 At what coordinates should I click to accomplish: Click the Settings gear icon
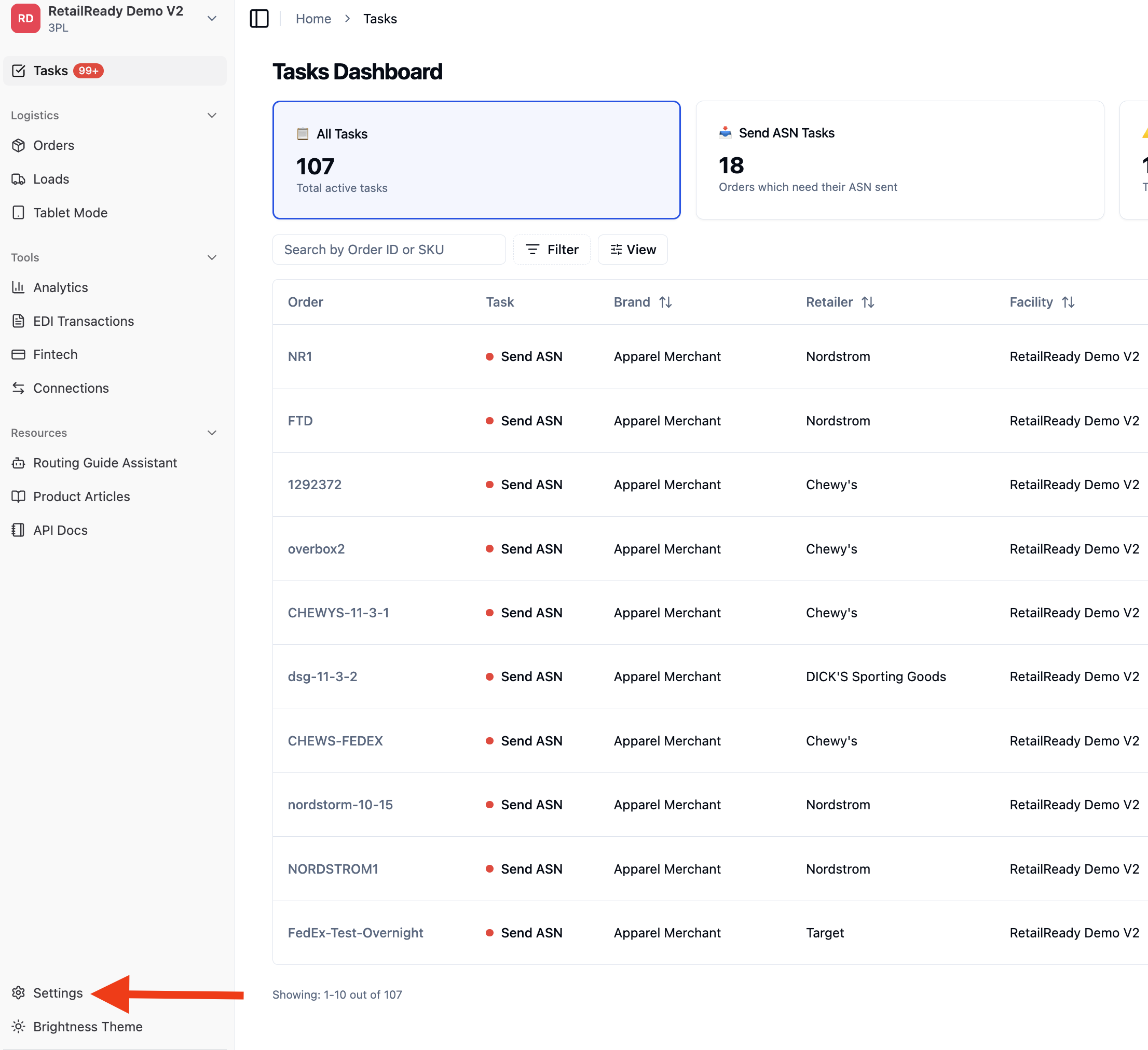tap(18, 992)
